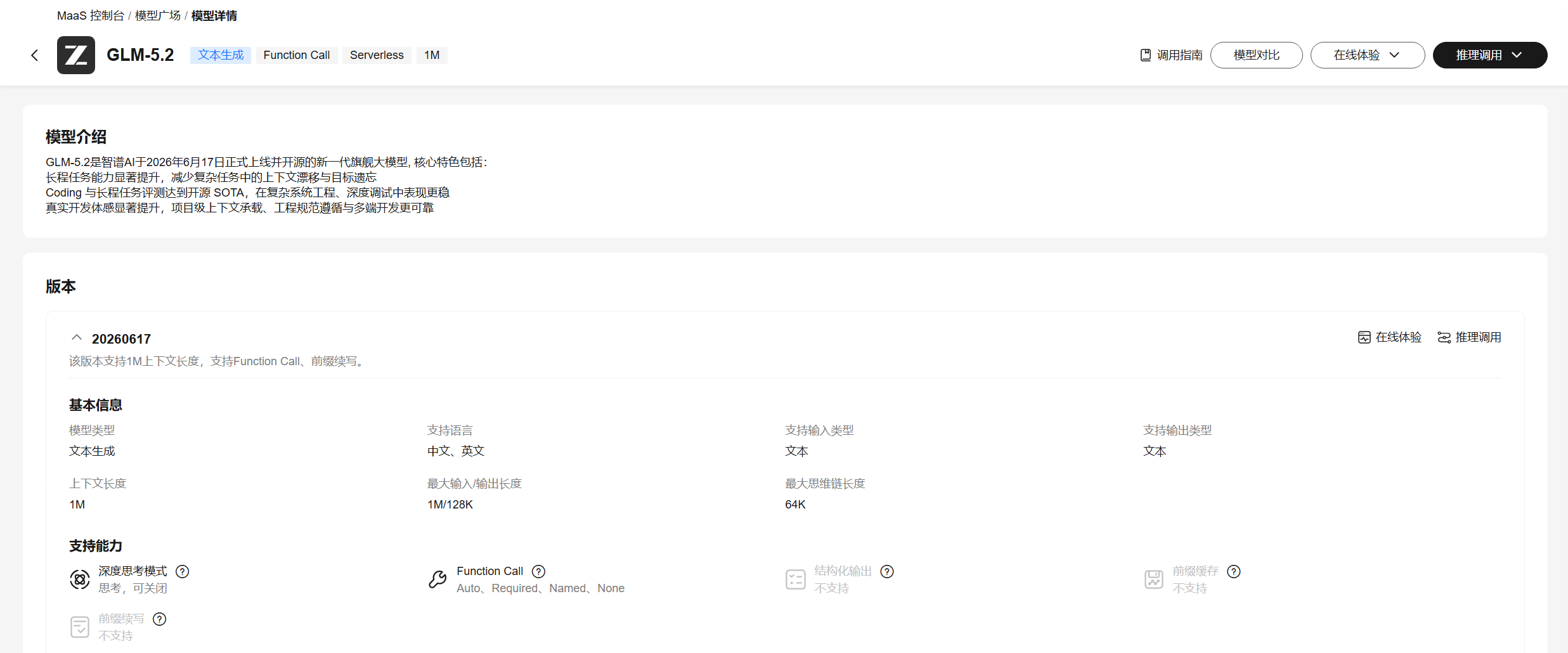Show help for 前缀续写

click(160, 619)
